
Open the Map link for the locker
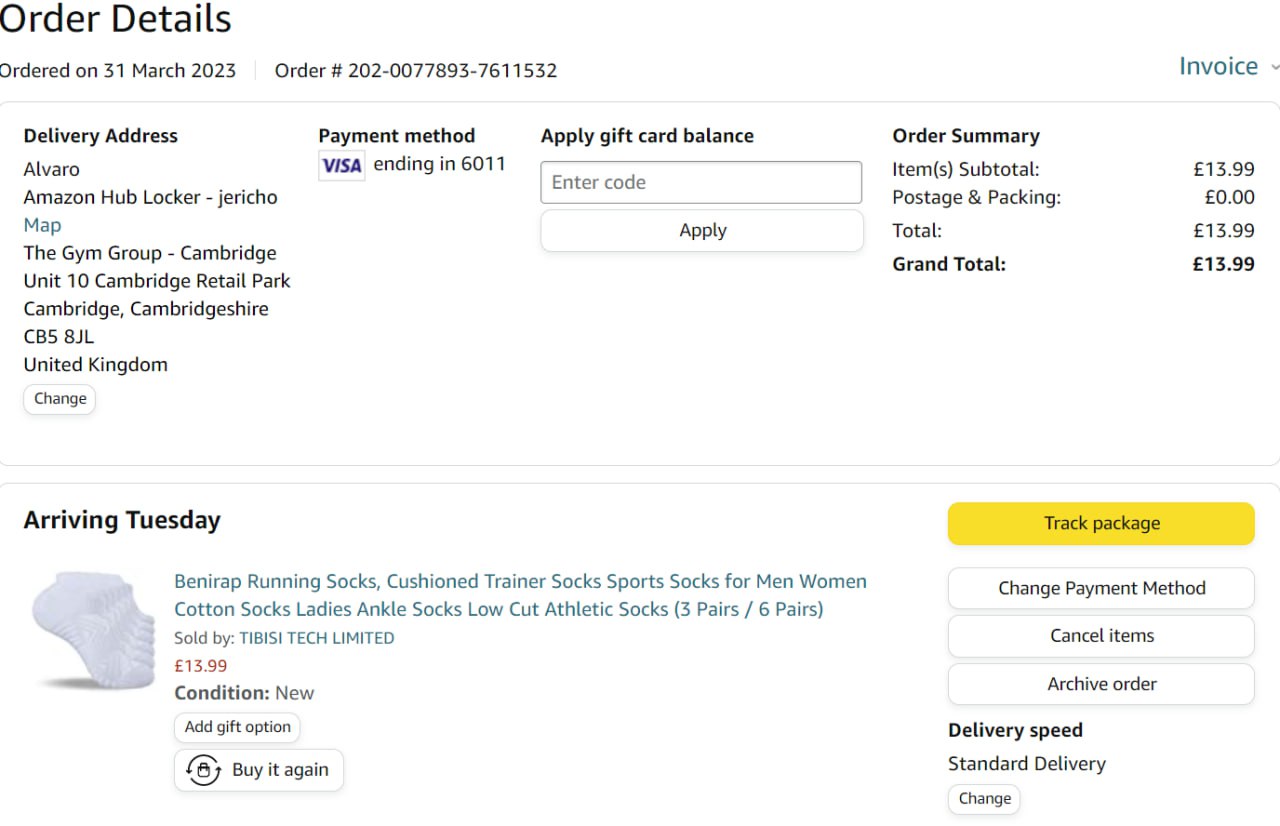42,225
